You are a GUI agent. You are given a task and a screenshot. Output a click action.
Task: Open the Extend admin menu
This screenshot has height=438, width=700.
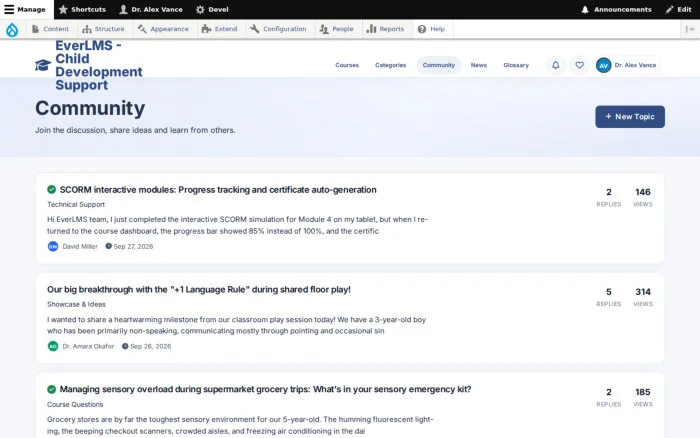[x=219, y=29]
